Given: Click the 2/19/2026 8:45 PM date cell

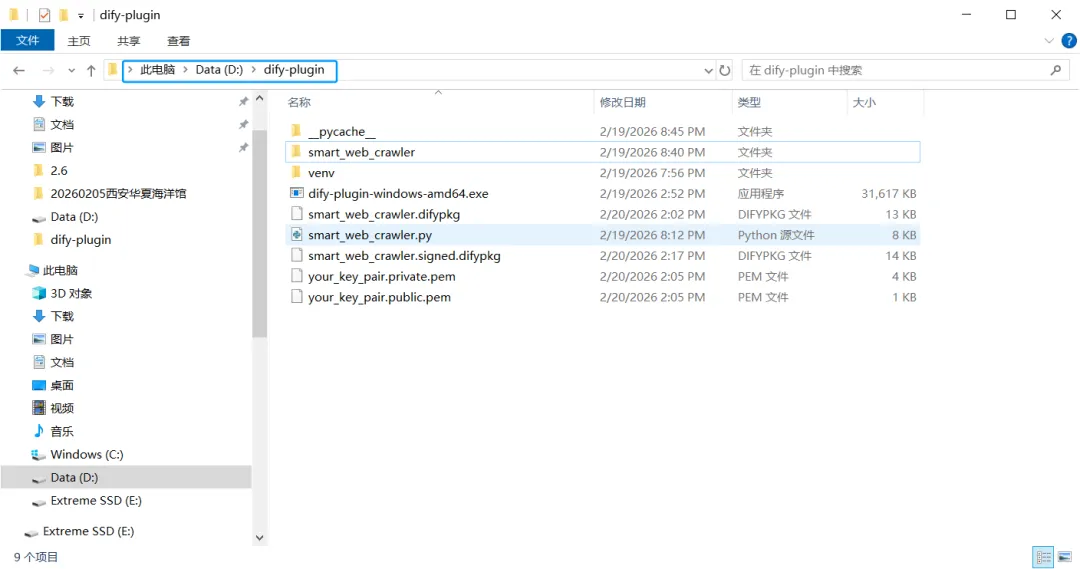Looking at the screenshot, I should pos(652,131).
